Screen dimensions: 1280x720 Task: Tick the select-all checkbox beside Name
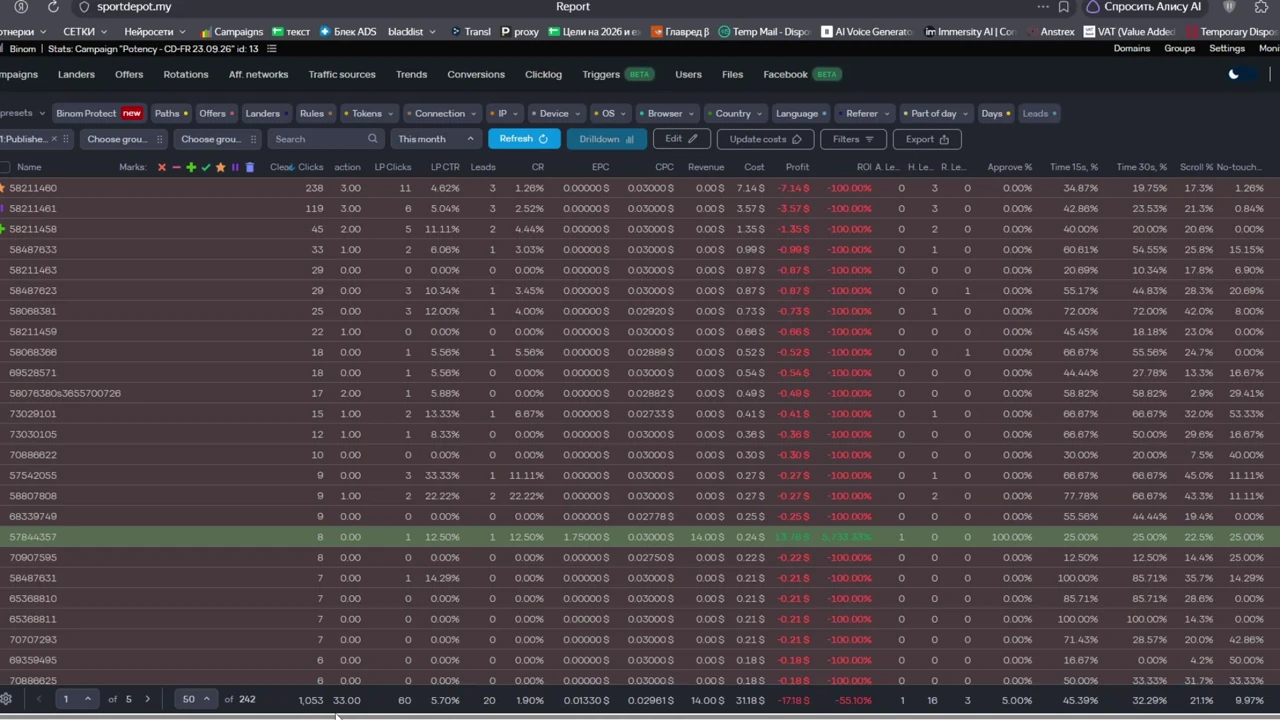coord(5,167)
